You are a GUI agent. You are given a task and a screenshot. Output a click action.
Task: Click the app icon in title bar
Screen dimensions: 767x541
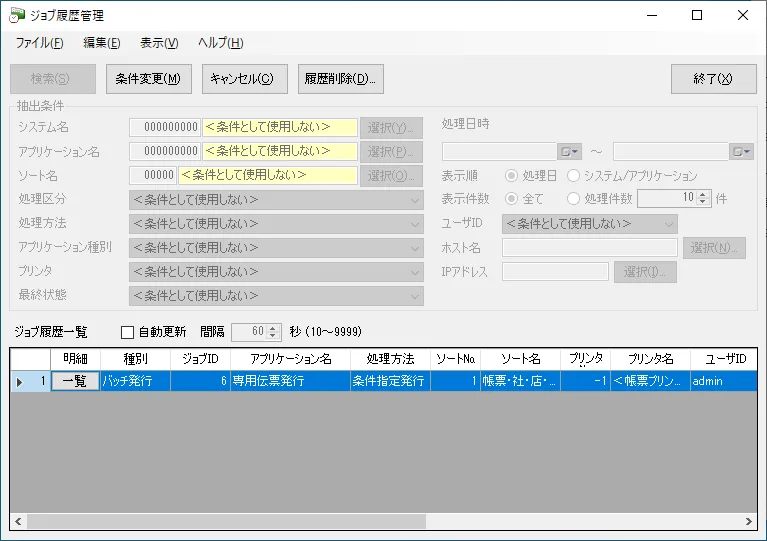click(x=17, y=15)
